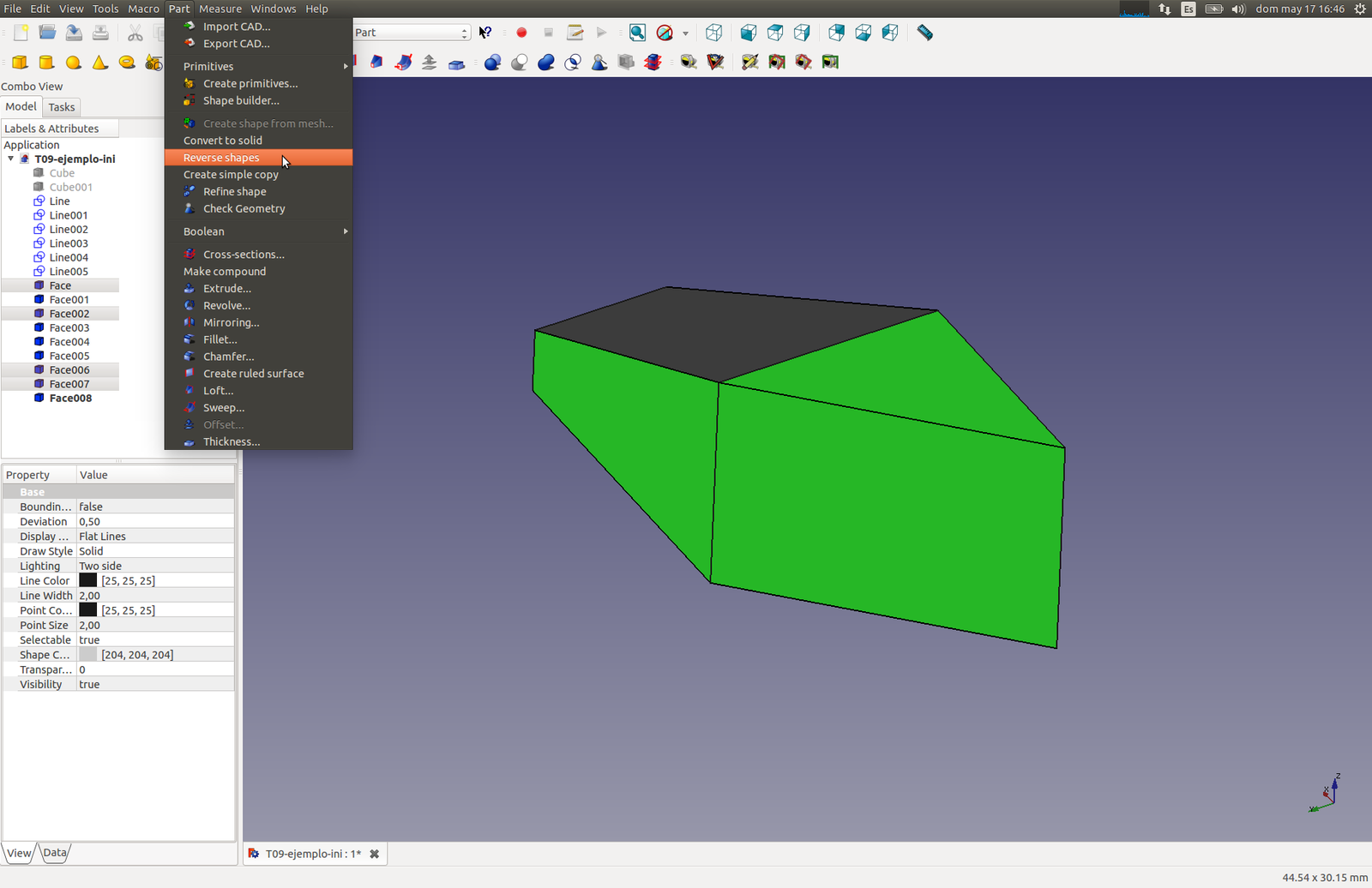Click the Open Document folder icon
1372x888 pixels.
click(x=47, y=33)
